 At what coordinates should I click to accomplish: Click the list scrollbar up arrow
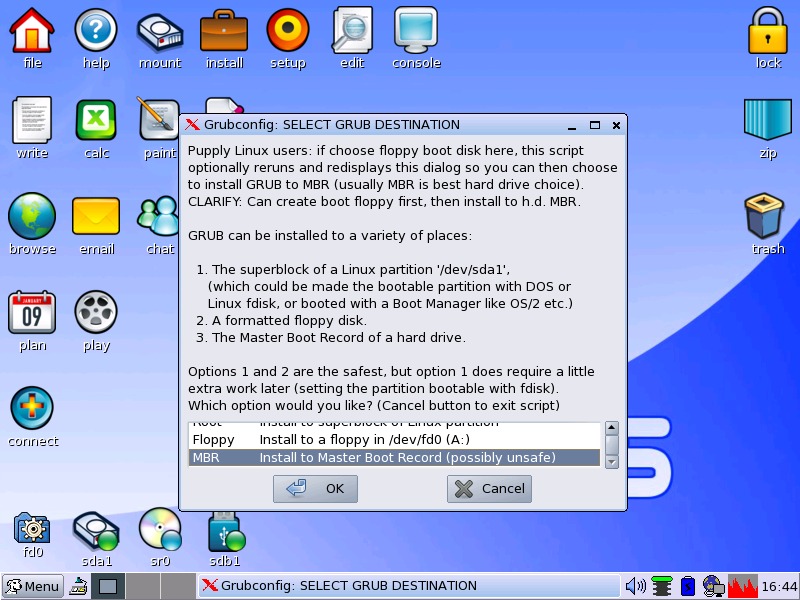point(612,428)
